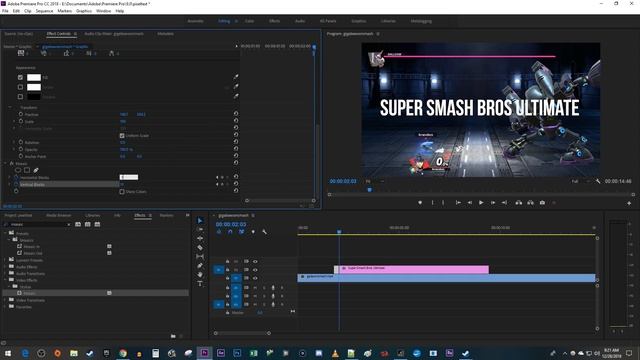Add a marker in the timeline header
640x360 pixels.
click(253, 232)
